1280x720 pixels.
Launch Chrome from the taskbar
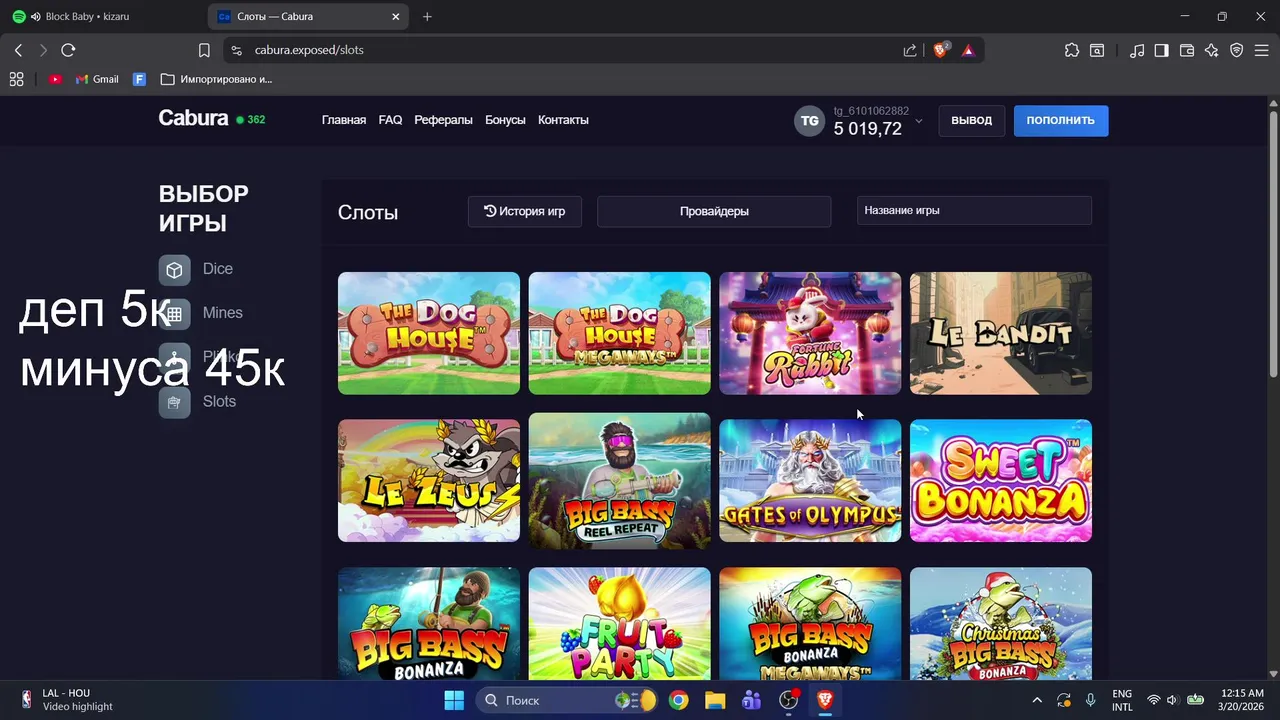point(679,700)
